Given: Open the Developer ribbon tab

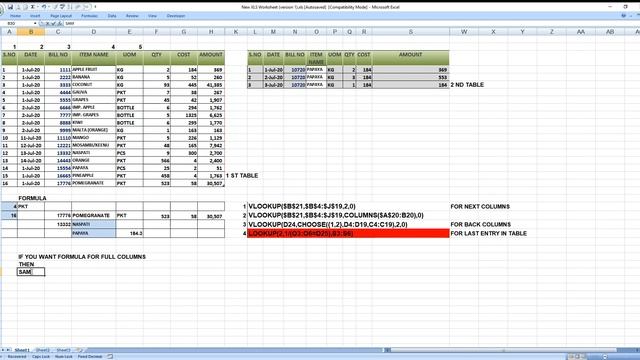Looking at the screenshot, I should coord(176,16).
